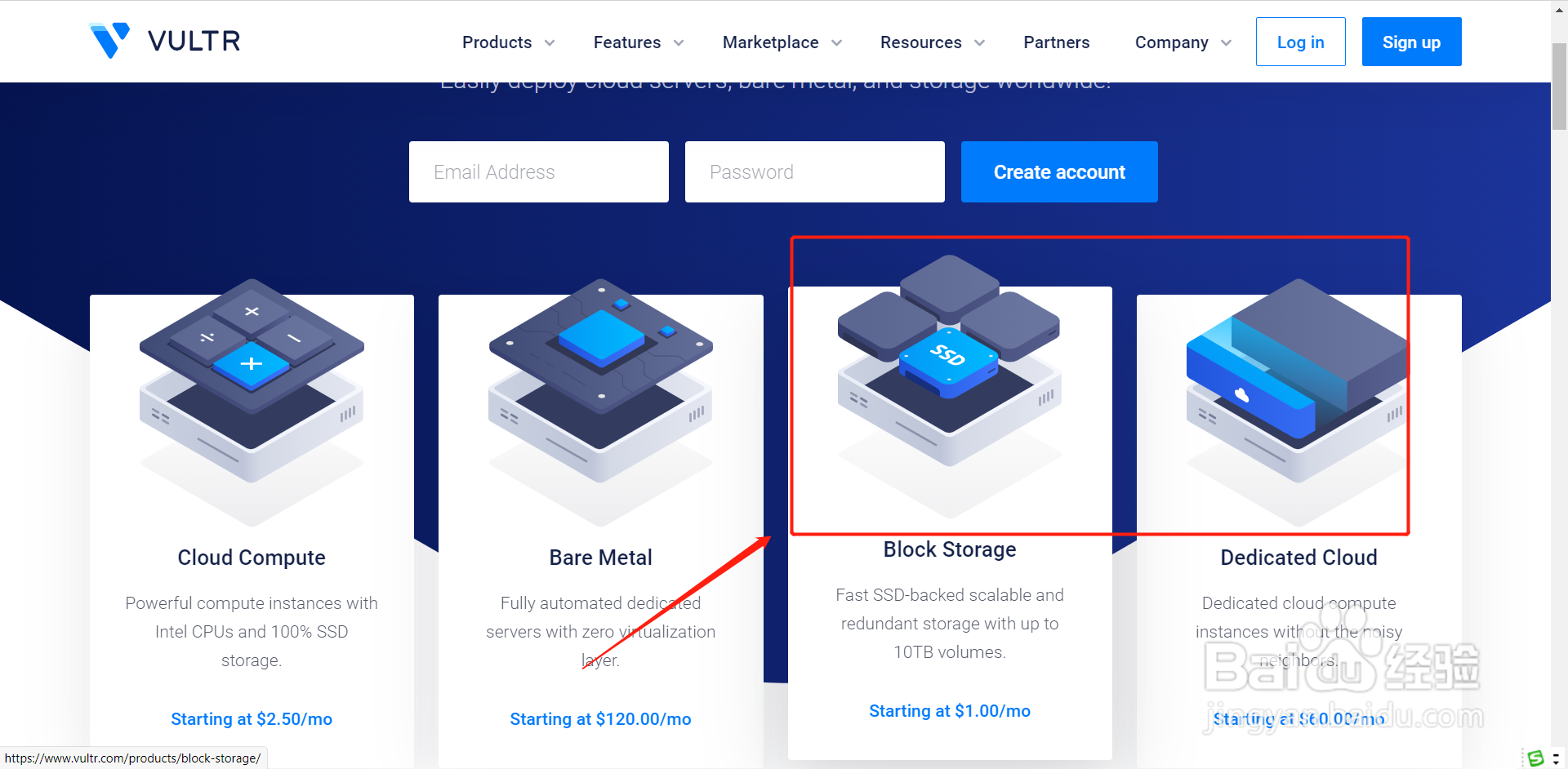Click the Cloud Compute description text
Image resolution: width=1568 pixels, height=769 pixels.
pyautogui.click(x=252, y=632)
